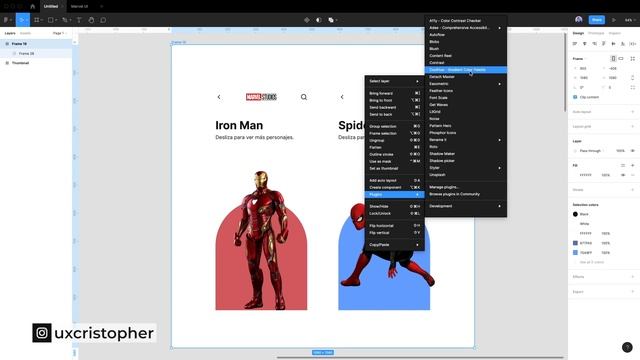Select the child Frame 38 layer
The height and width of the screenshot is (360, 640).
[26, 53]
